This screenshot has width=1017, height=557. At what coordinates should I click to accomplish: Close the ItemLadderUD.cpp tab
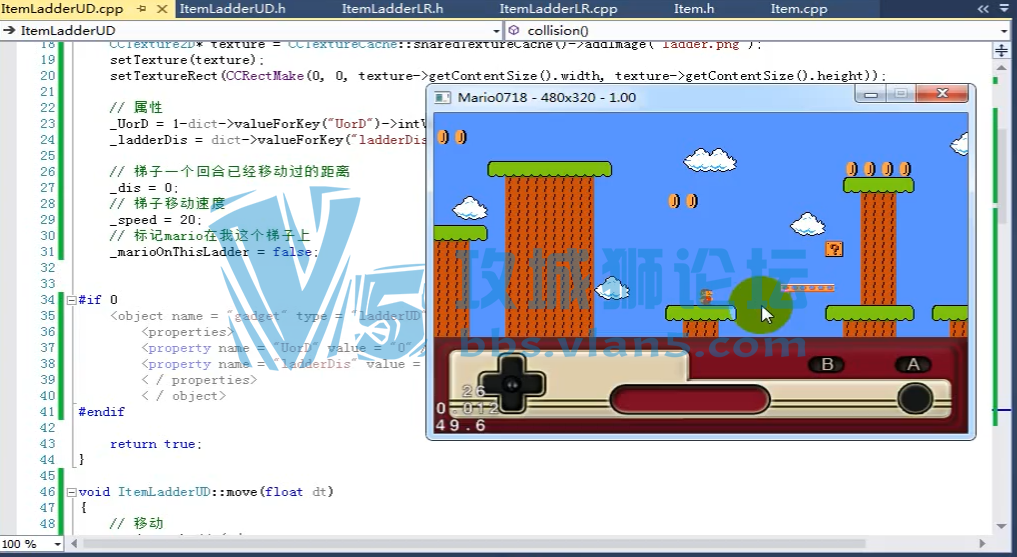pos(162,9)
